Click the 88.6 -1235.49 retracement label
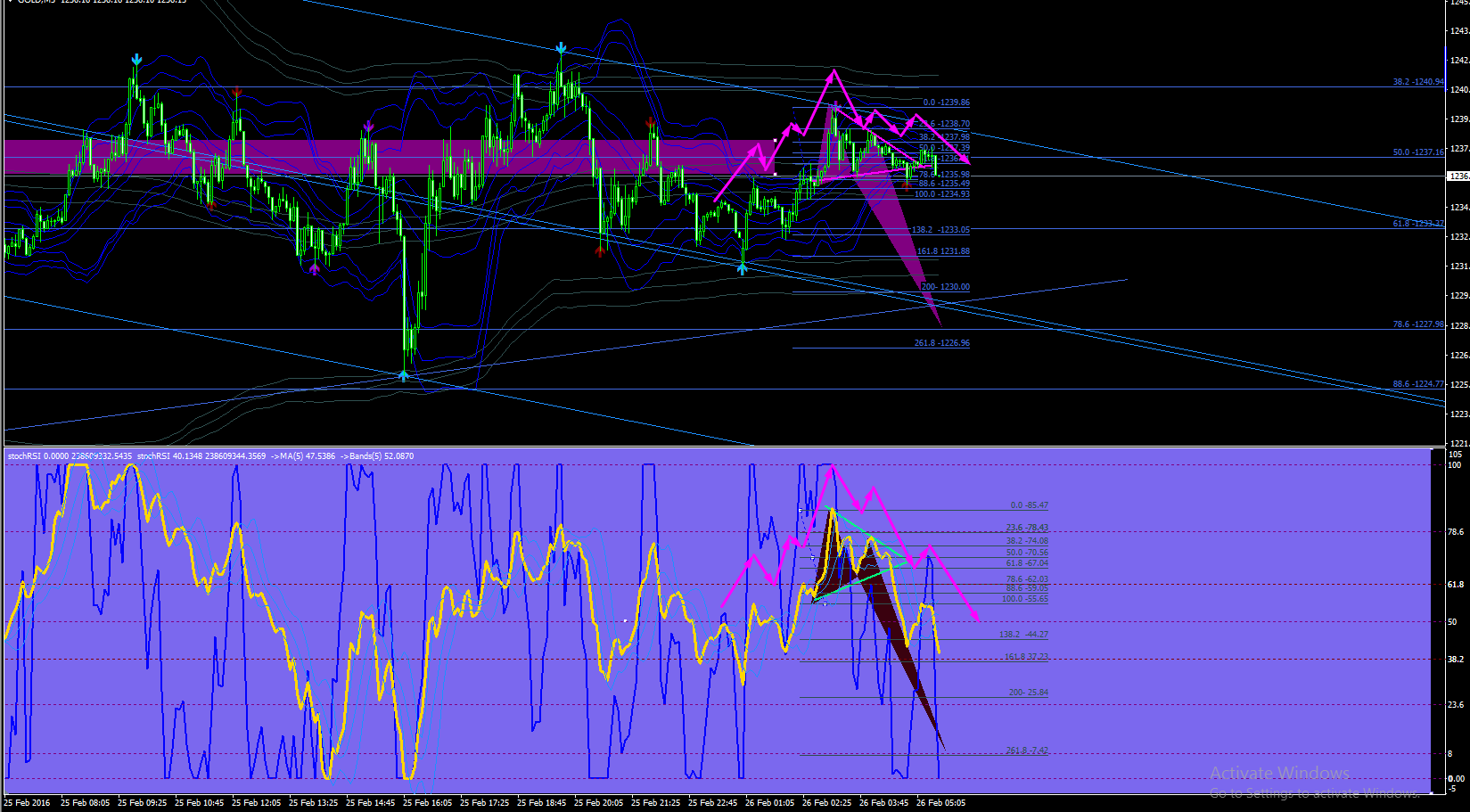 (944, 184)
